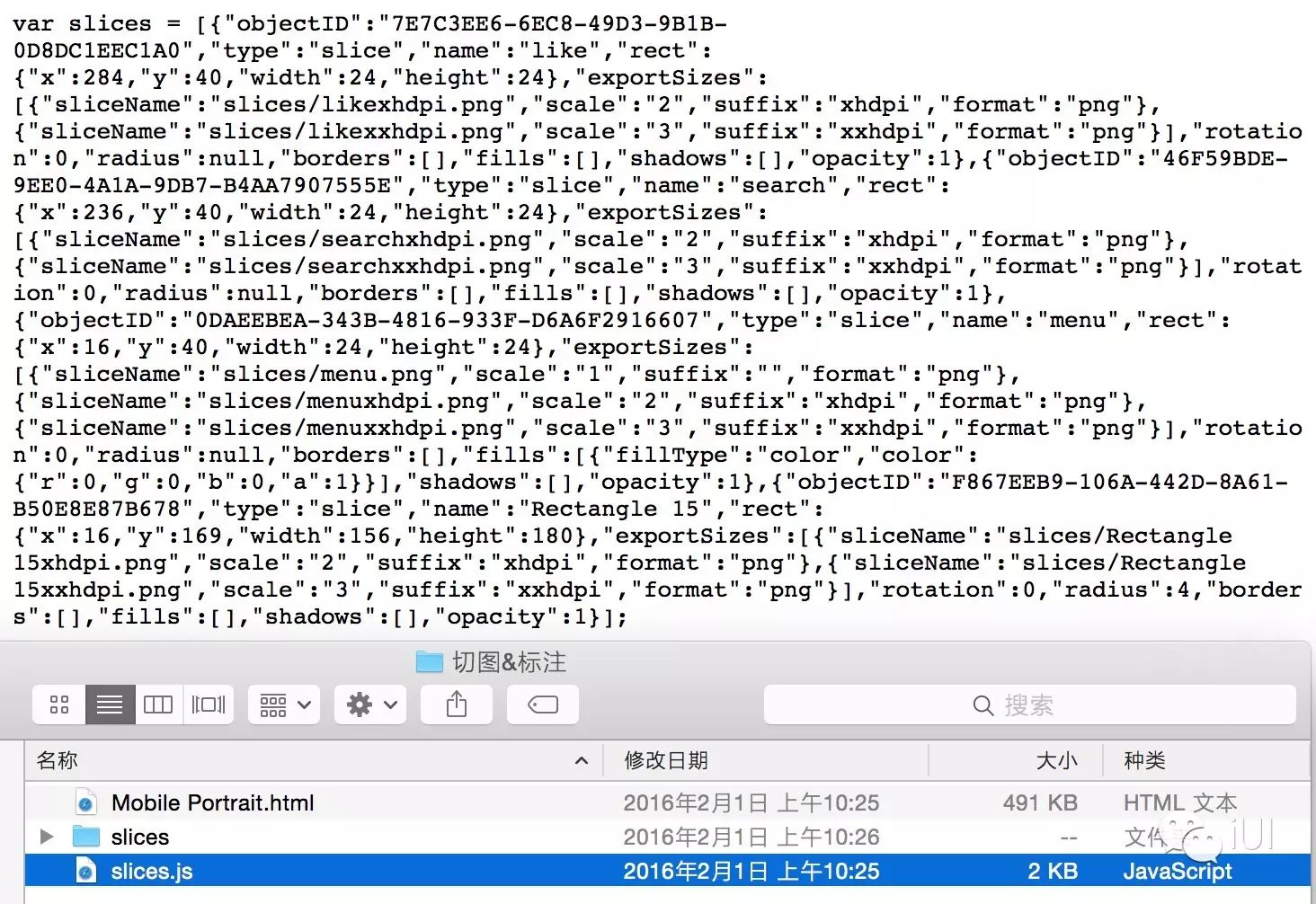Click the 491 KB size value
The image size is (1316, 904).
tap(1040, 802)
